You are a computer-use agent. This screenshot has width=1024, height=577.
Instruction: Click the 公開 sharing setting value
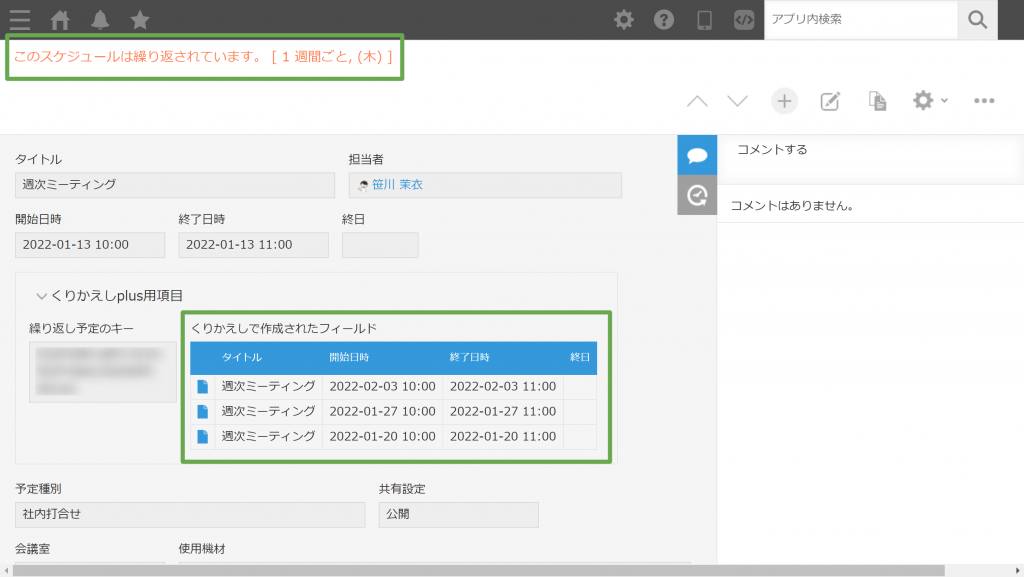[x=458, y=514]
